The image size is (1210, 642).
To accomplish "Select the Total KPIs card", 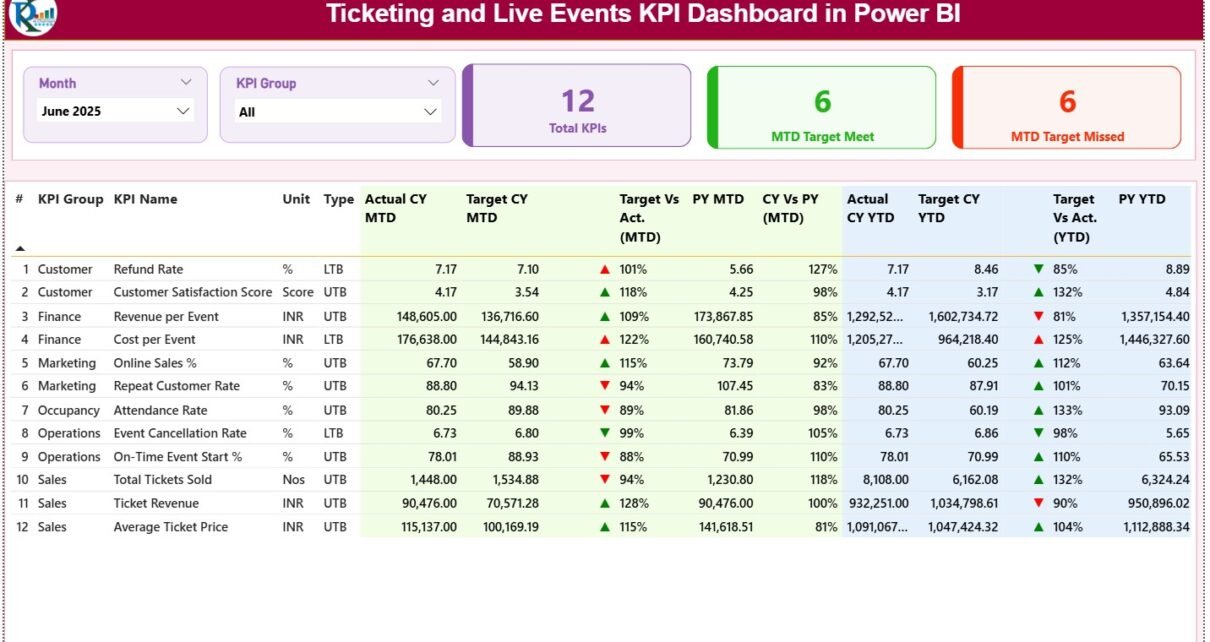I will point(577,107).
